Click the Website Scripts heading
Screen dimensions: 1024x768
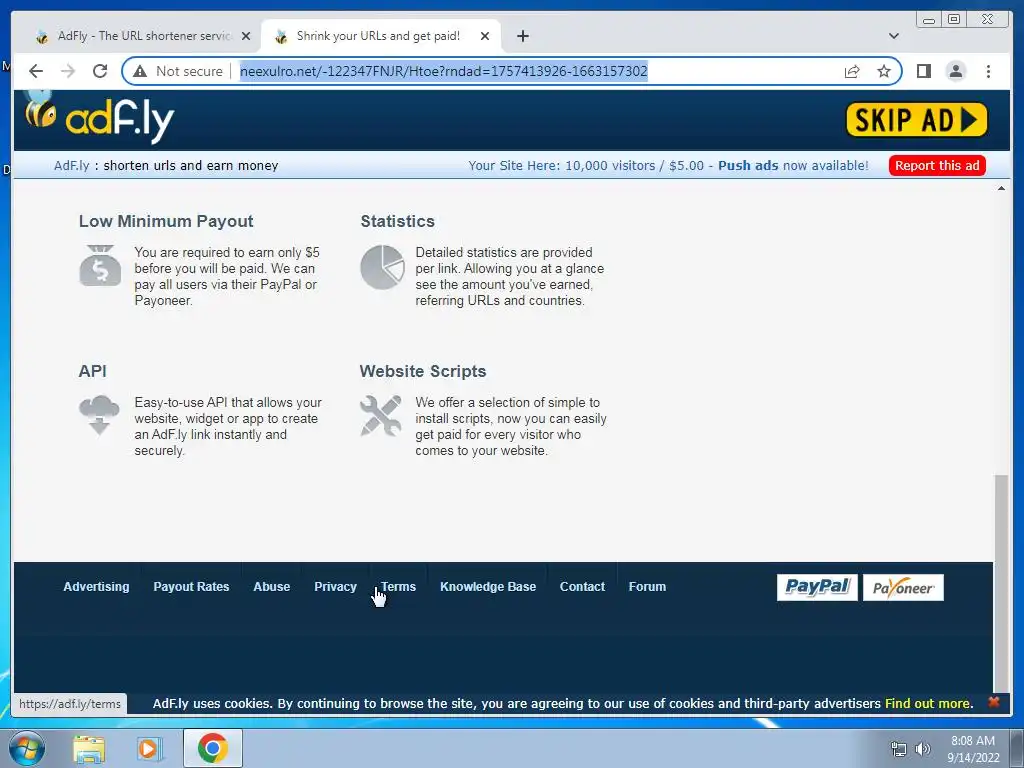click(x=423, y=371)
